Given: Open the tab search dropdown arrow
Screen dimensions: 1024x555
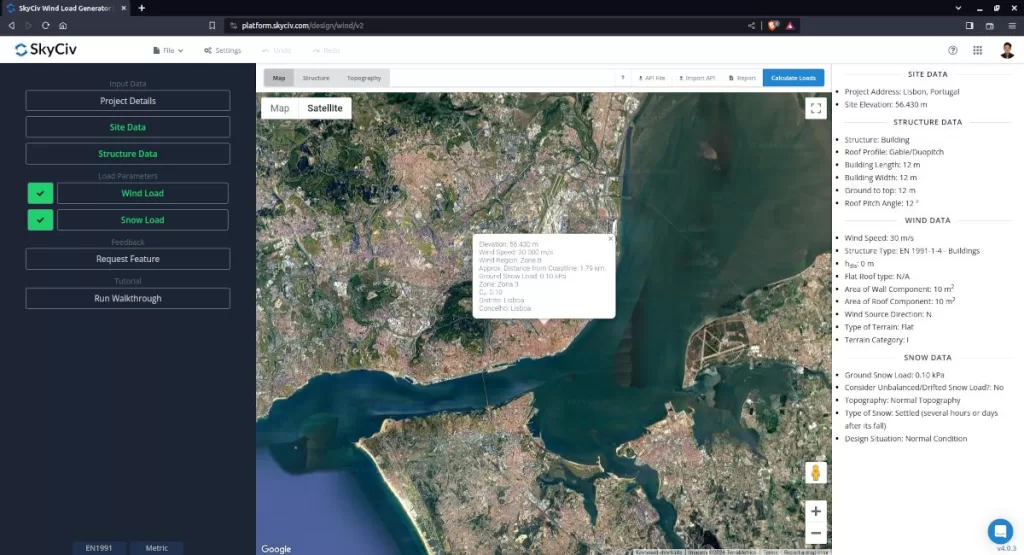Looking at the screenshot, I should [x=958, y=8].
